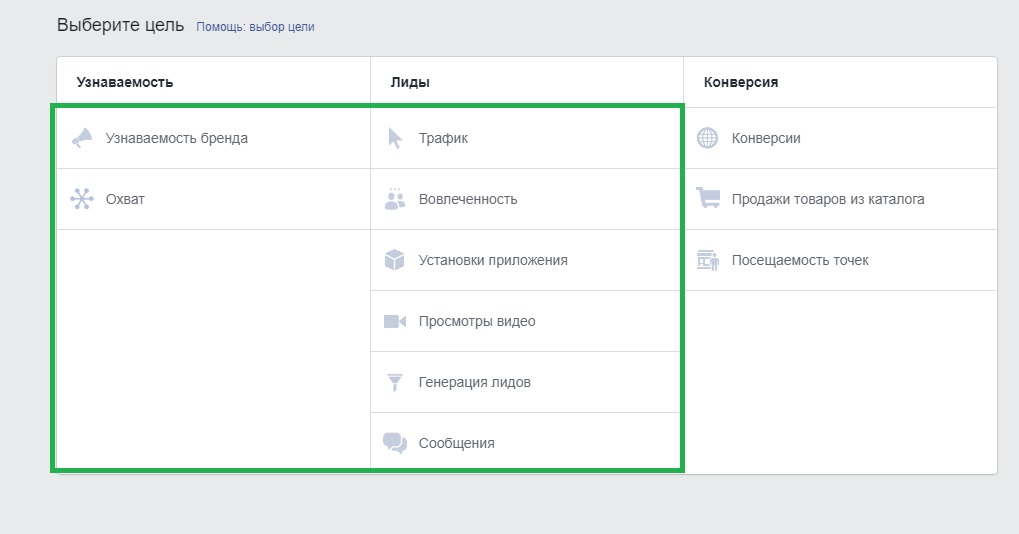
Task: Click the 'Лиды' column header
Action: pos(410,82)
